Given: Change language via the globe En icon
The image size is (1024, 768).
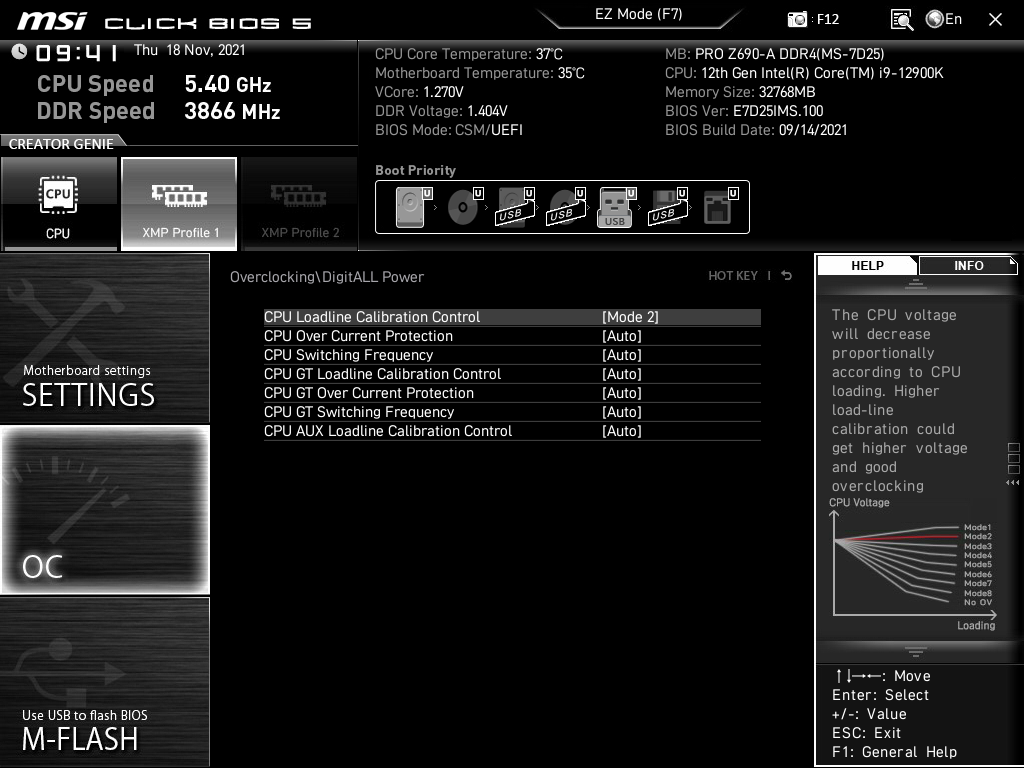Looking at the screenshot, I should point(944,19).
